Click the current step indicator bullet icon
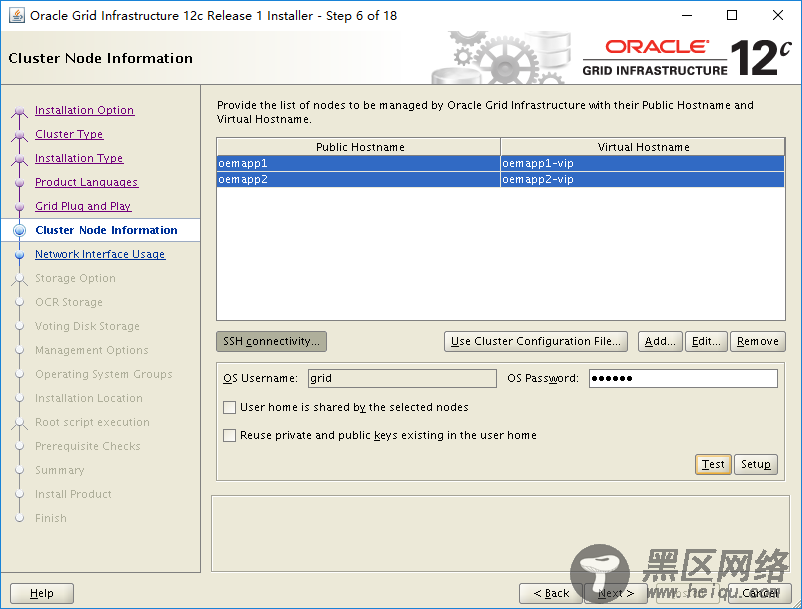 (x=19, y=231)
